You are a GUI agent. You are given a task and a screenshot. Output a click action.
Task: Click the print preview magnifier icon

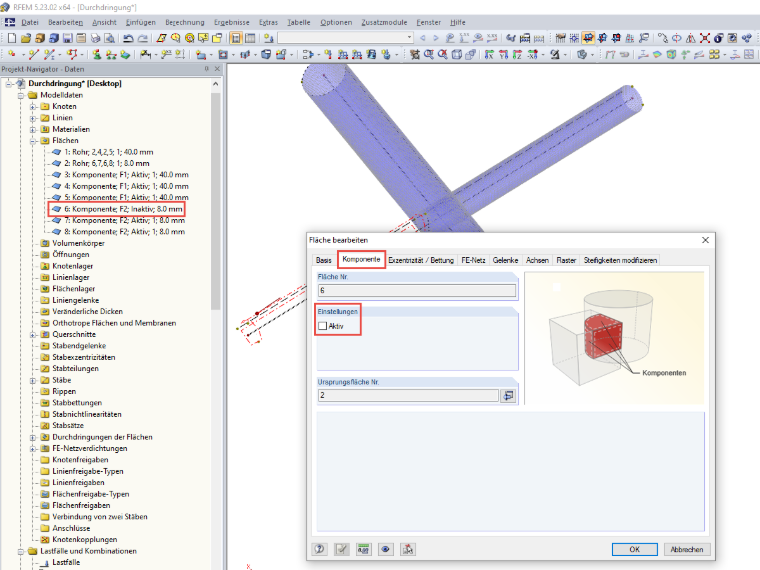click(x=110, y=38)
